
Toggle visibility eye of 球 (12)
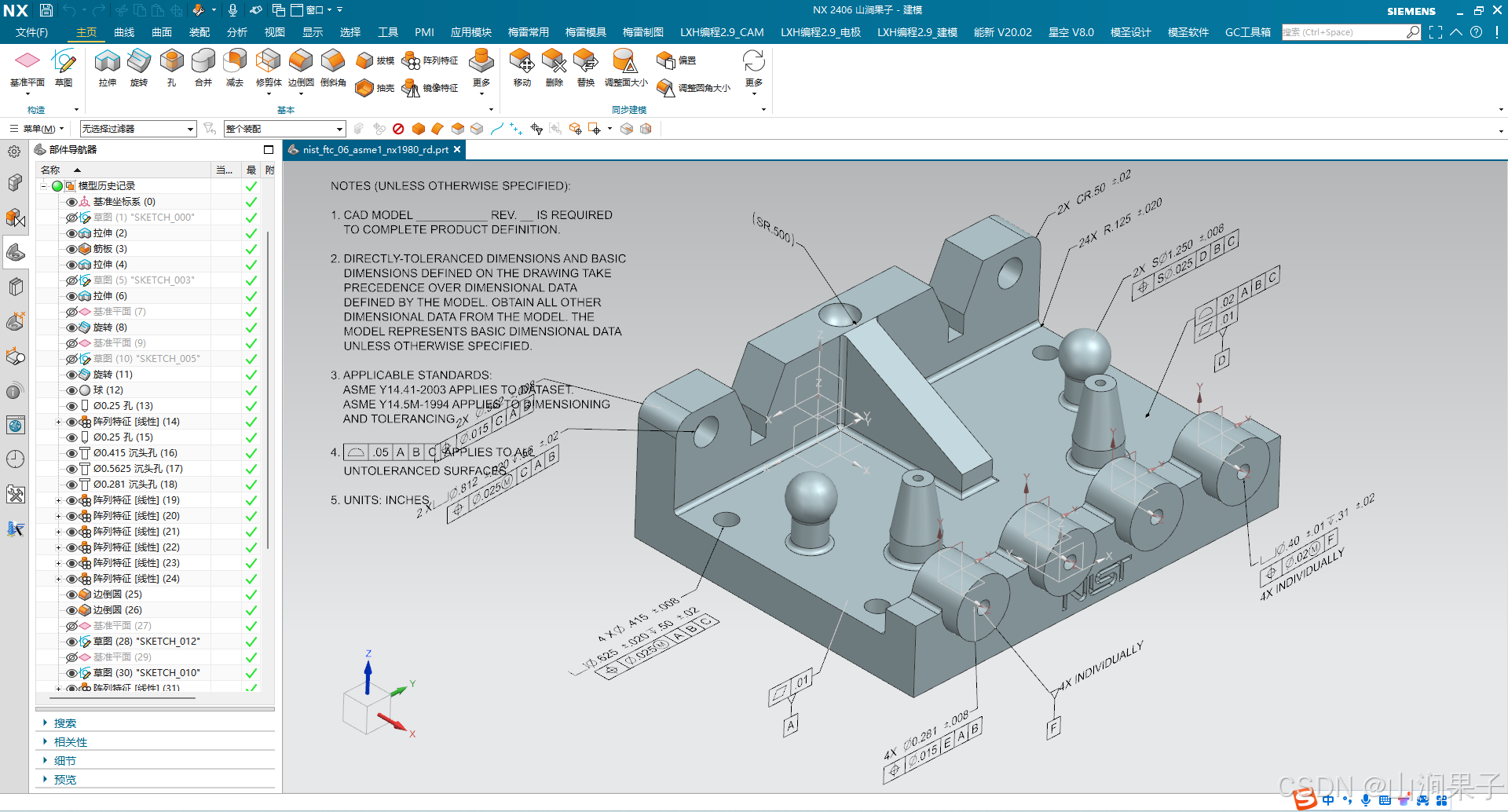pyautogui.click(x=71, y=390)
